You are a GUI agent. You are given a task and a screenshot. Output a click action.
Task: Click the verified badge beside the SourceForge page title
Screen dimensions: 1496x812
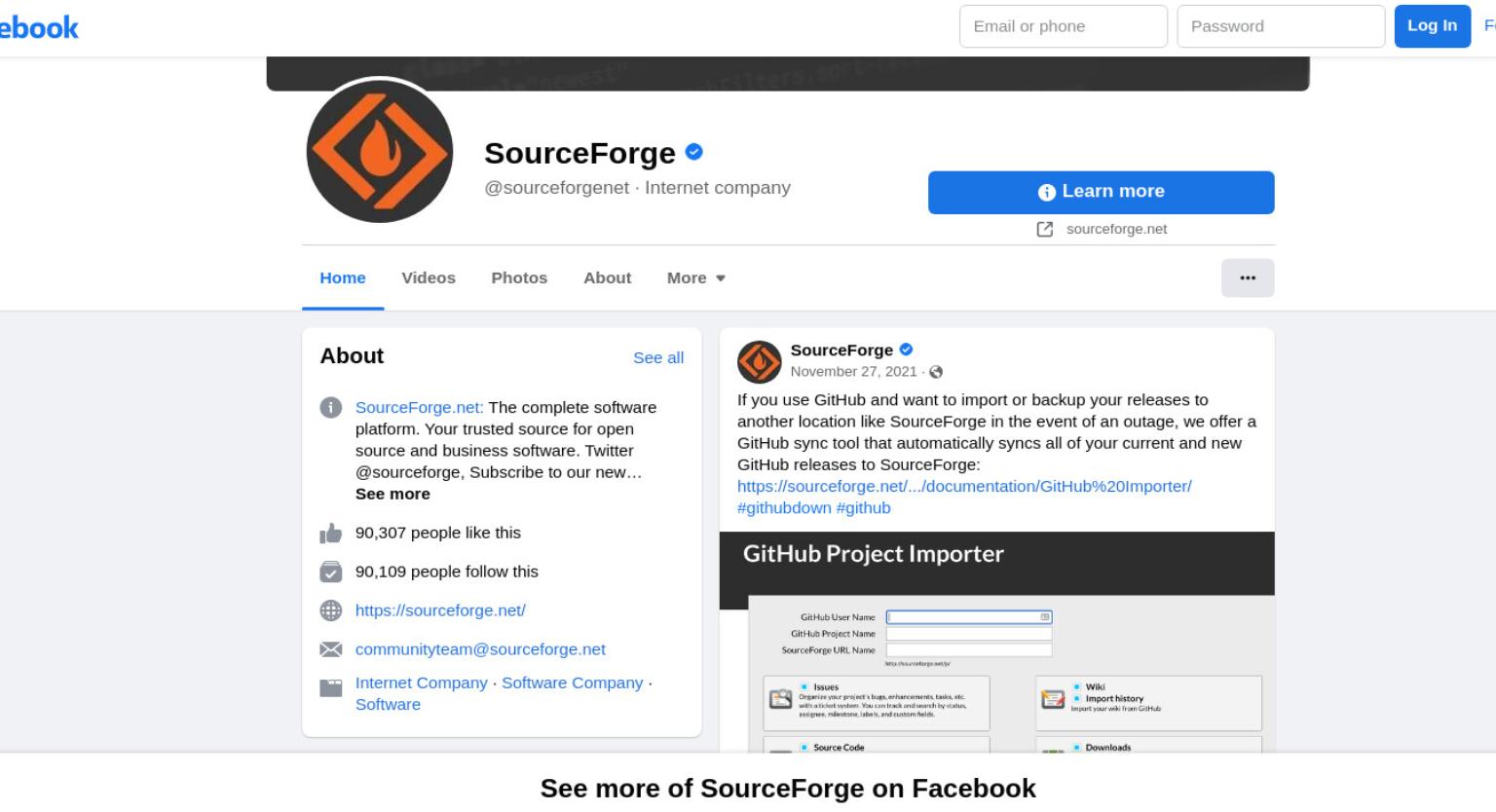[694, 152]
